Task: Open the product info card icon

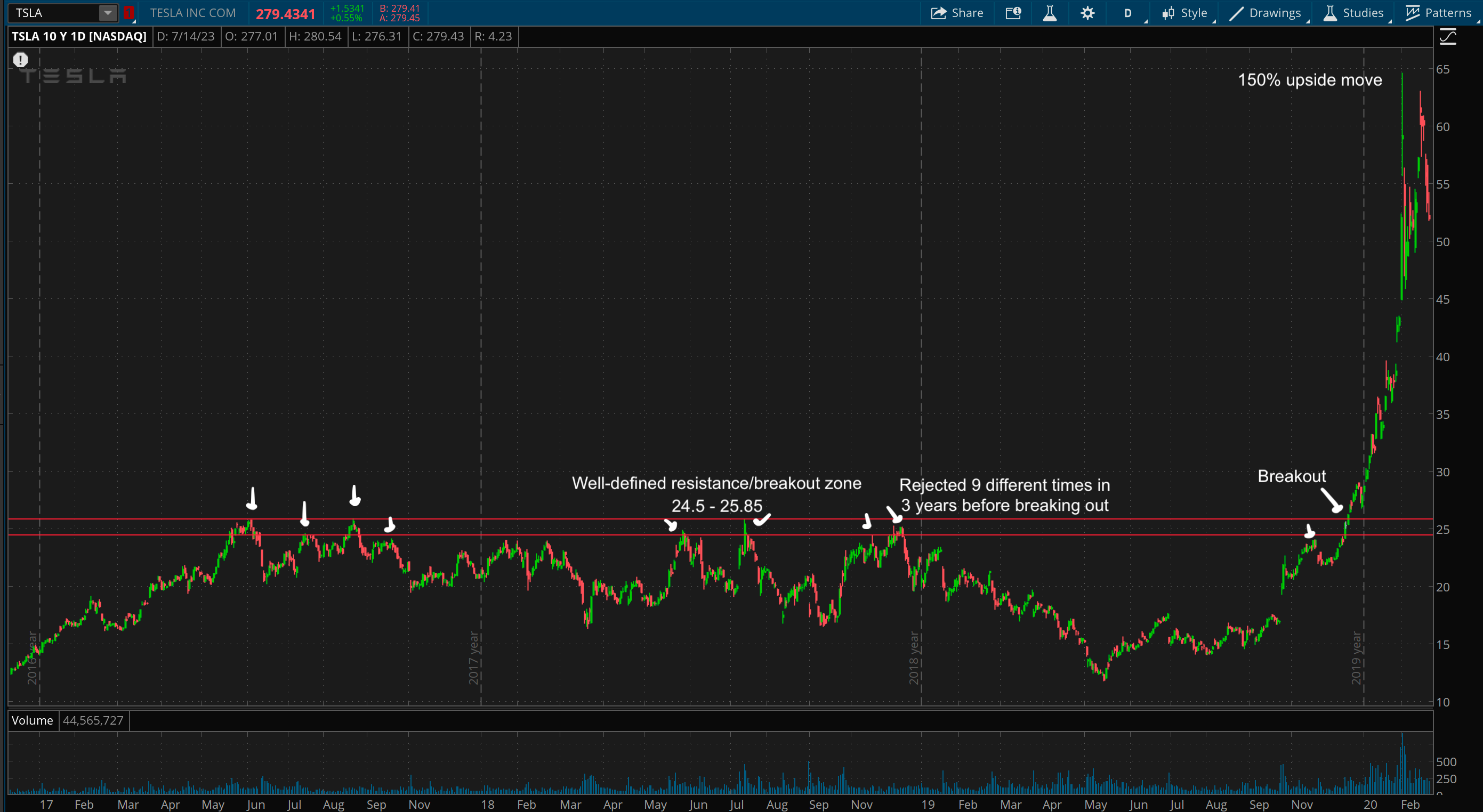Action: [1013, 13]
